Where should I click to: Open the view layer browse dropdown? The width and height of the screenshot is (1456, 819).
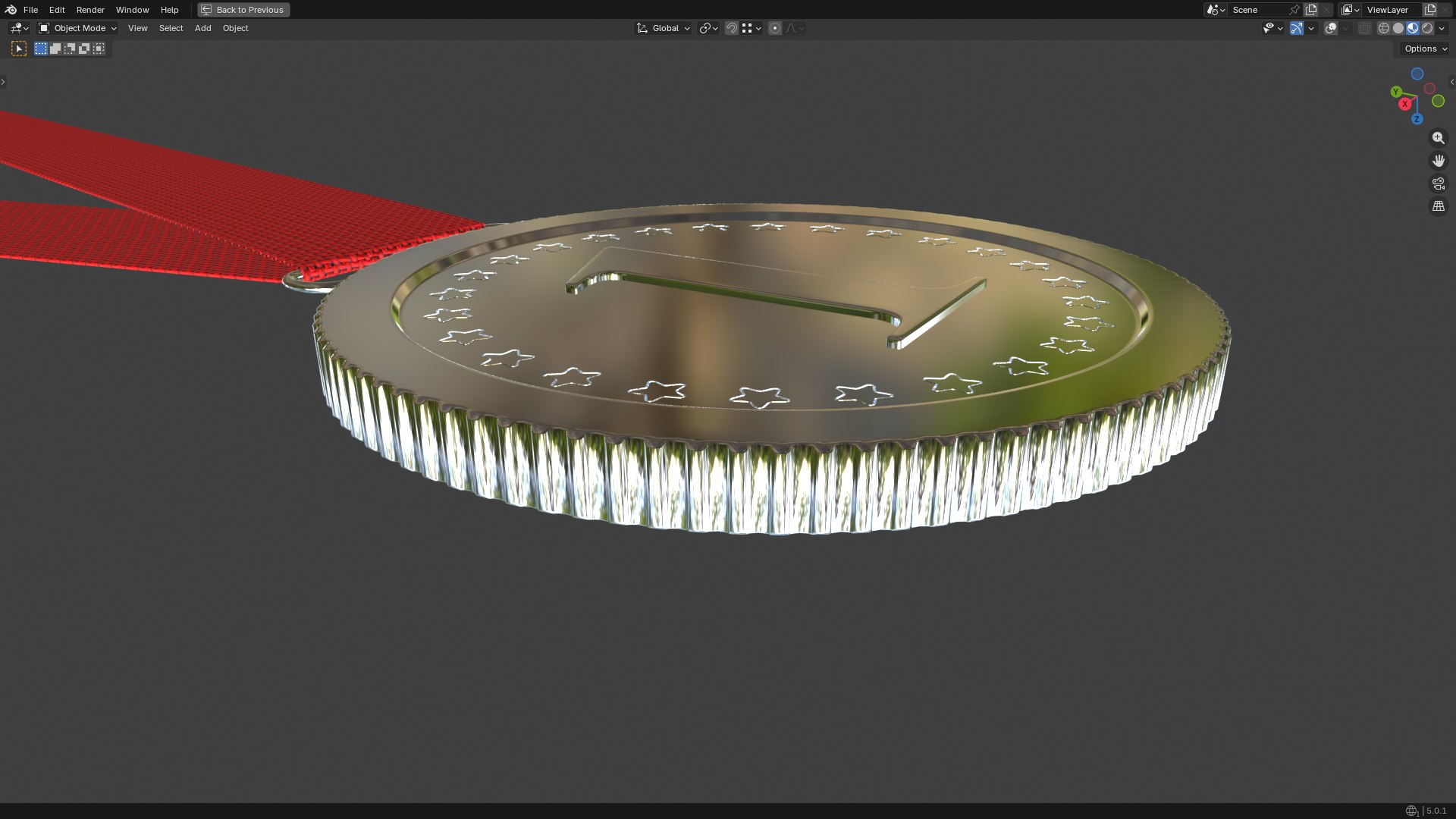click(1350, 10)
